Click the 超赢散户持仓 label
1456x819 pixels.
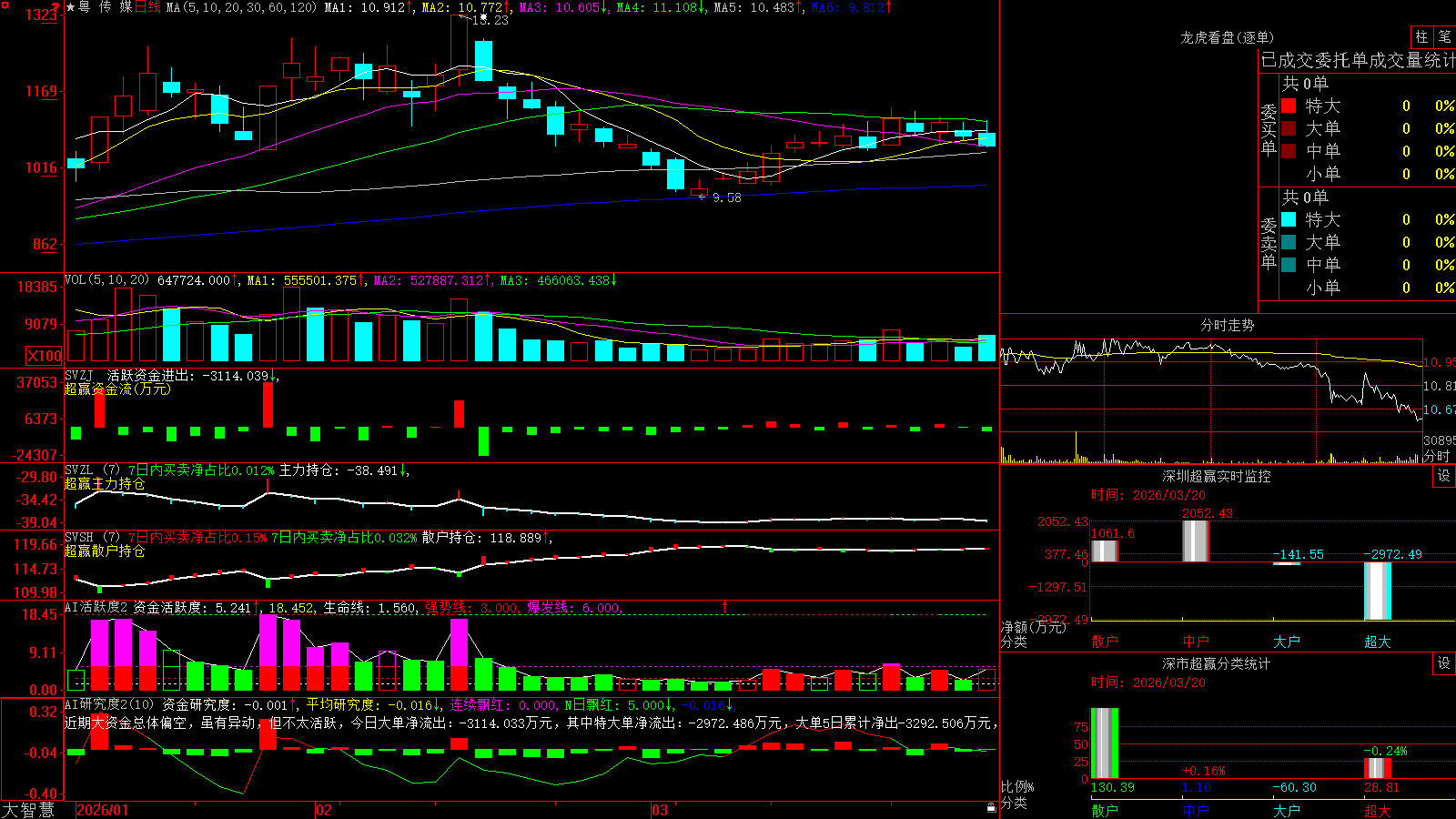coord(105,551)
